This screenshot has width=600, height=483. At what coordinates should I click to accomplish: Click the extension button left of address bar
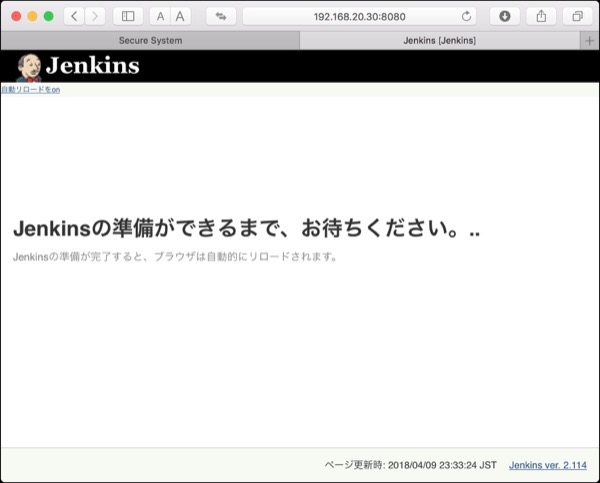[x=221, y=16]
